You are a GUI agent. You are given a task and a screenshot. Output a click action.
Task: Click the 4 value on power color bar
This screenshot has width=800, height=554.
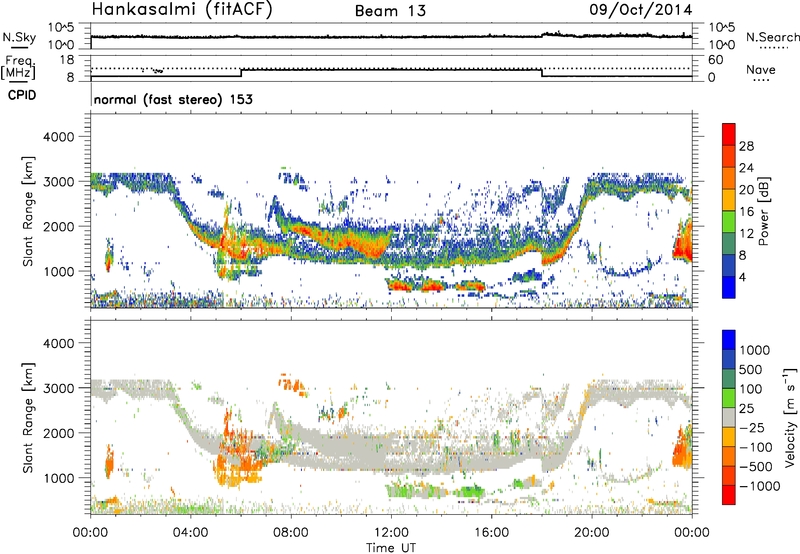click(742, 277)
